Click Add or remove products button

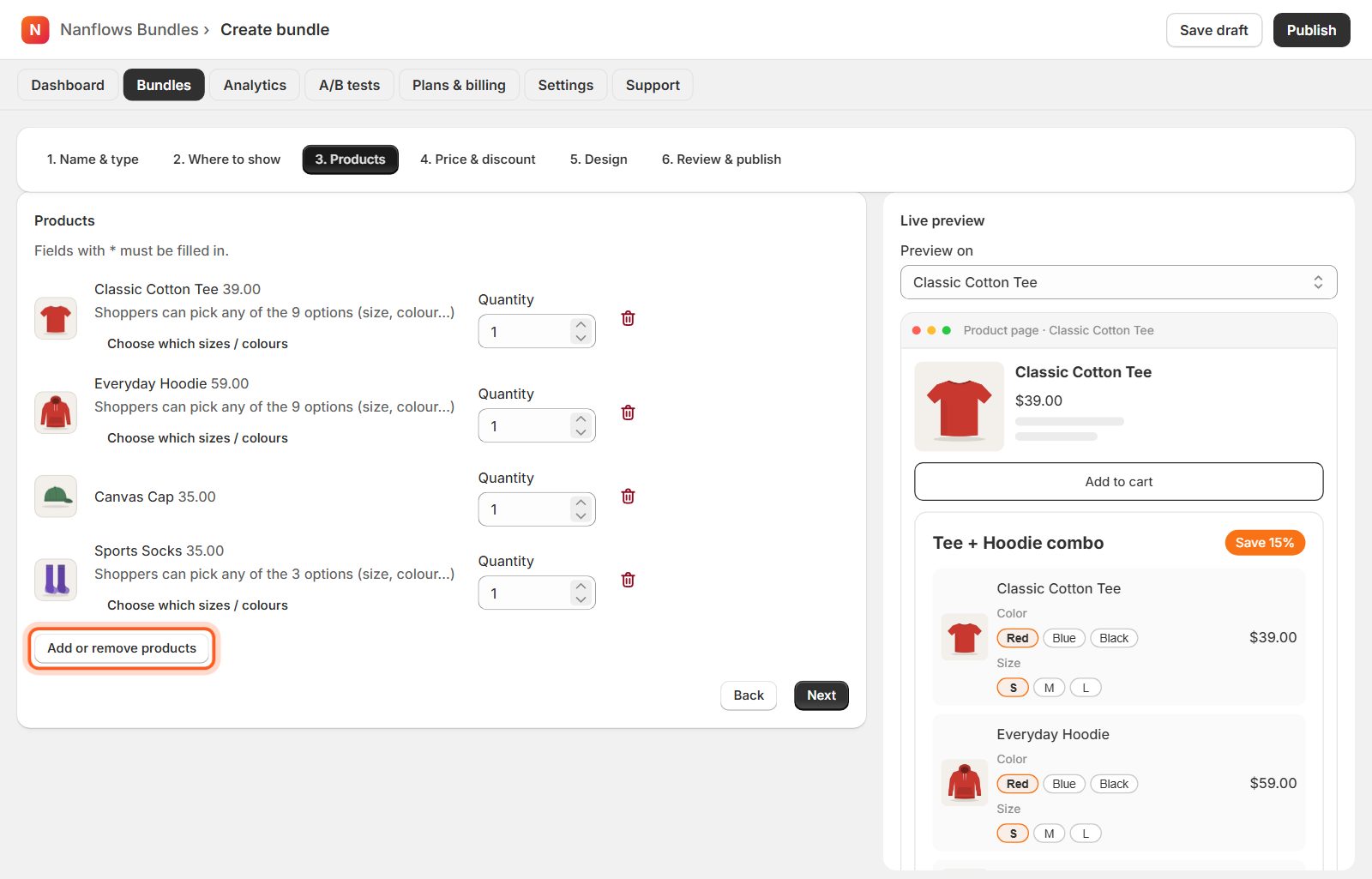click(x=122, y=648)
